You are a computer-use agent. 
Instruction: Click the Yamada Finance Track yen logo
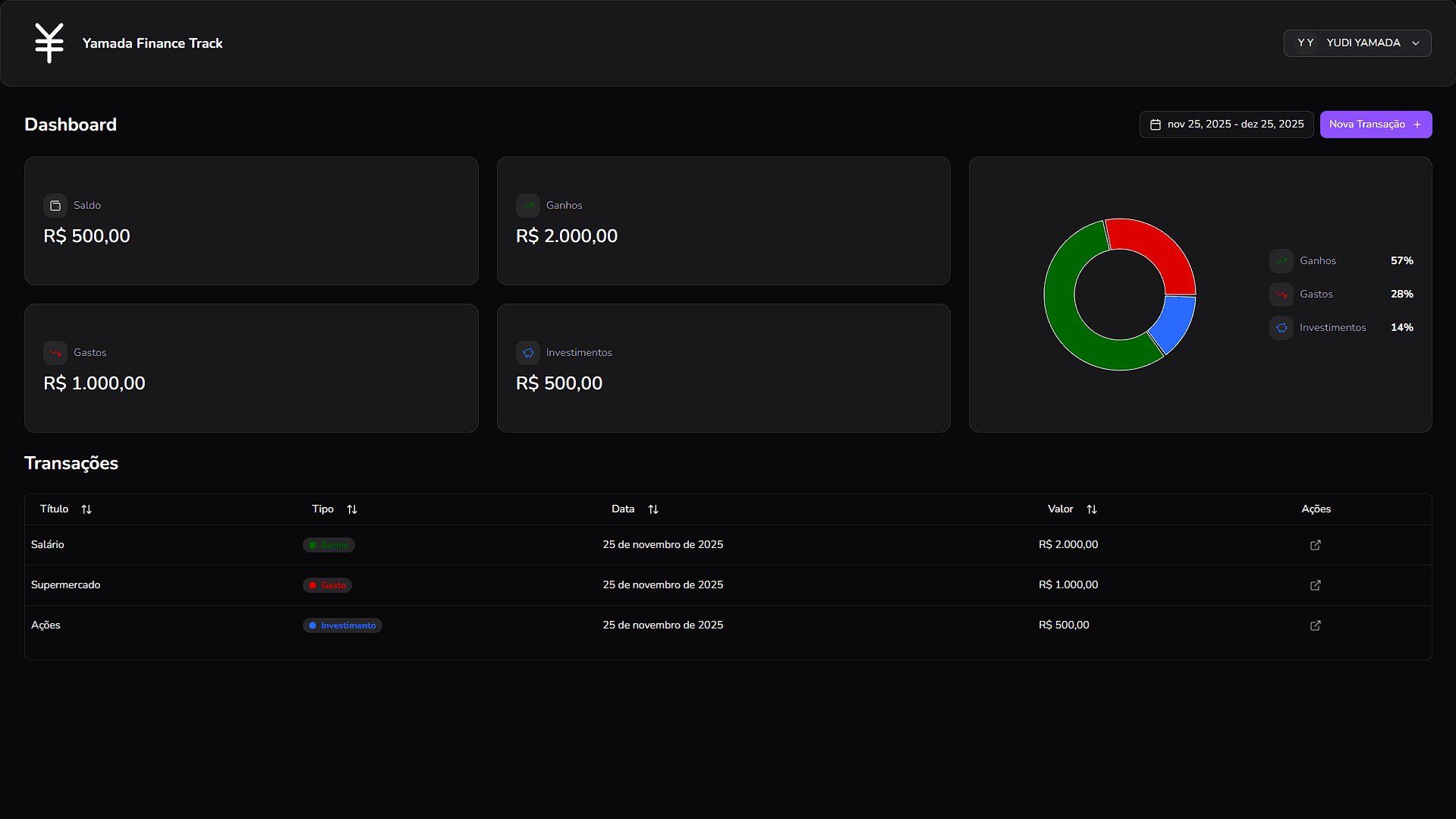(49, 43)
